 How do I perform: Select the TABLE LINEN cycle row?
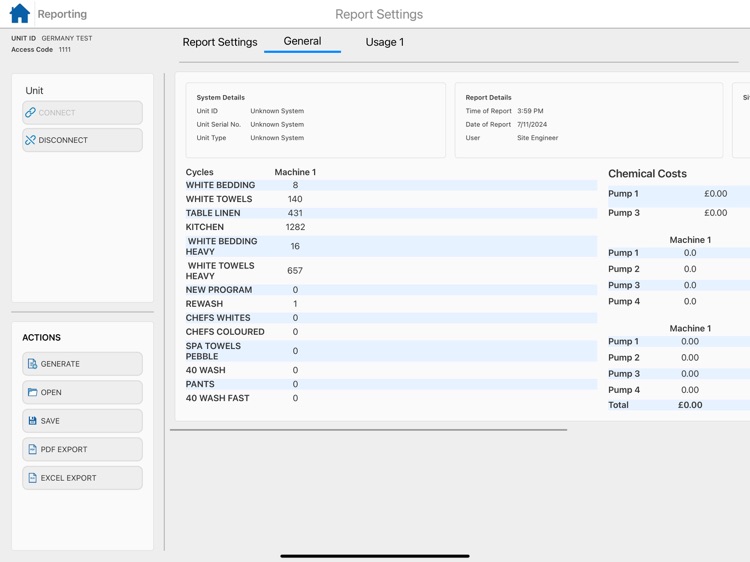click(391, 213)
